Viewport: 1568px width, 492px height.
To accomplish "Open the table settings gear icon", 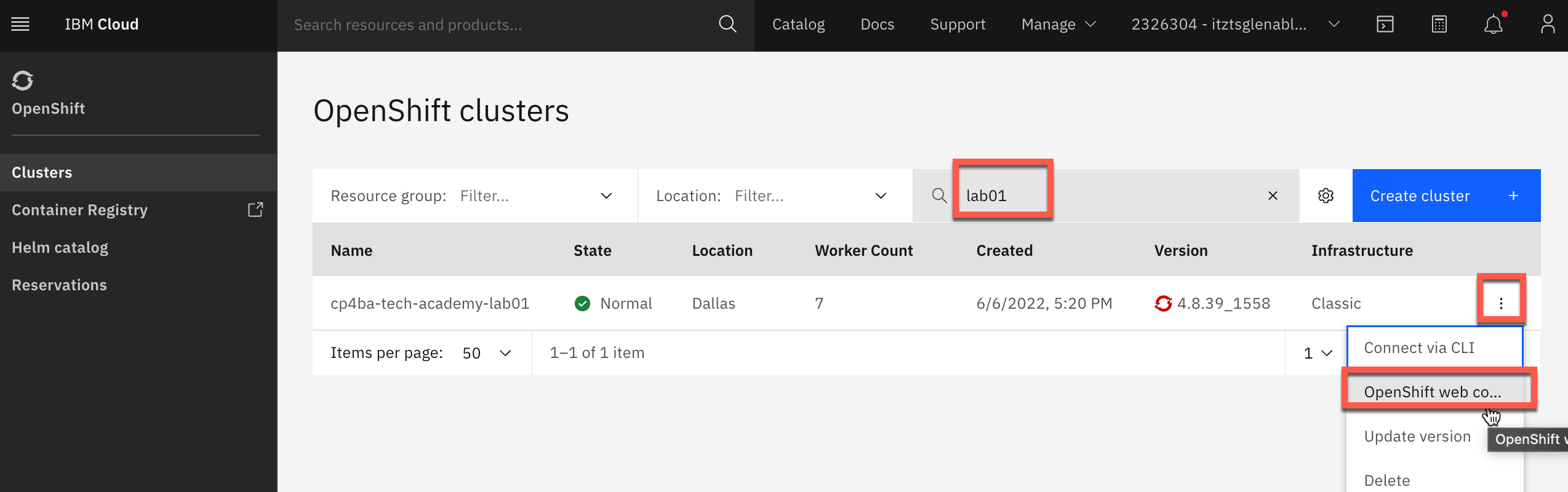I will coord(1326,196).
